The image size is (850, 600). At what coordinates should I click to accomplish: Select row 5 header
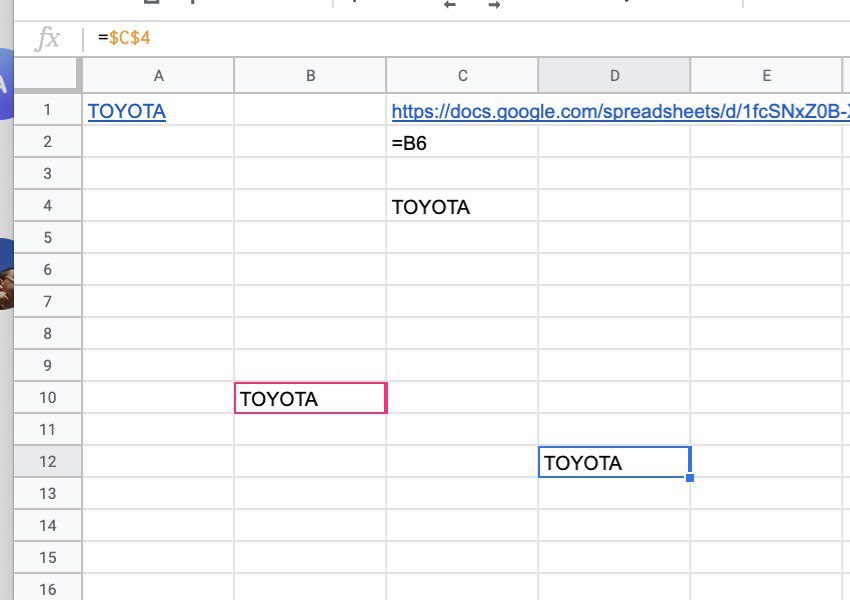48,238
